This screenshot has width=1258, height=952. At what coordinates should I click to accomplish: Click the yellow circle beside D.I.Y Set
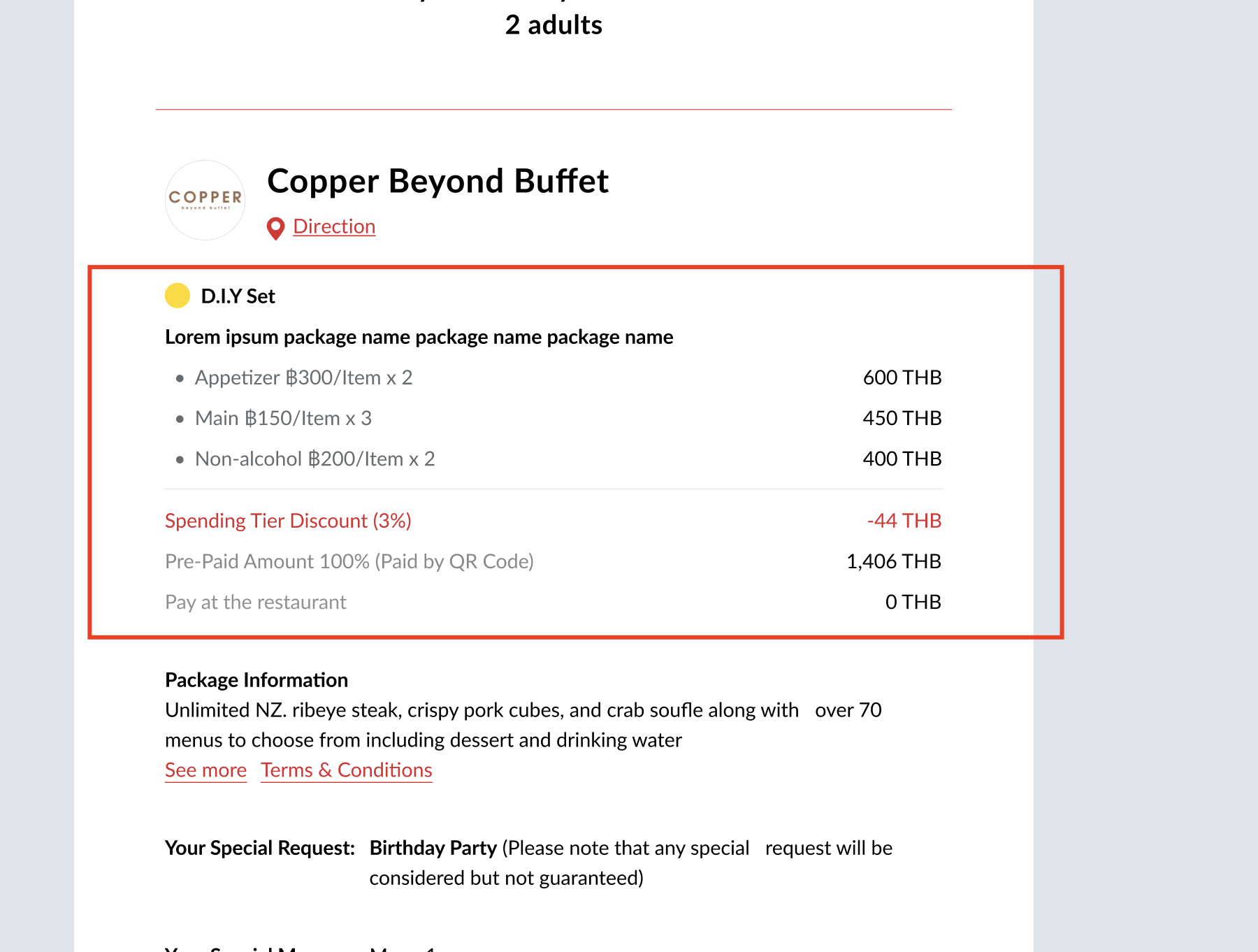(x=178, y=296)
